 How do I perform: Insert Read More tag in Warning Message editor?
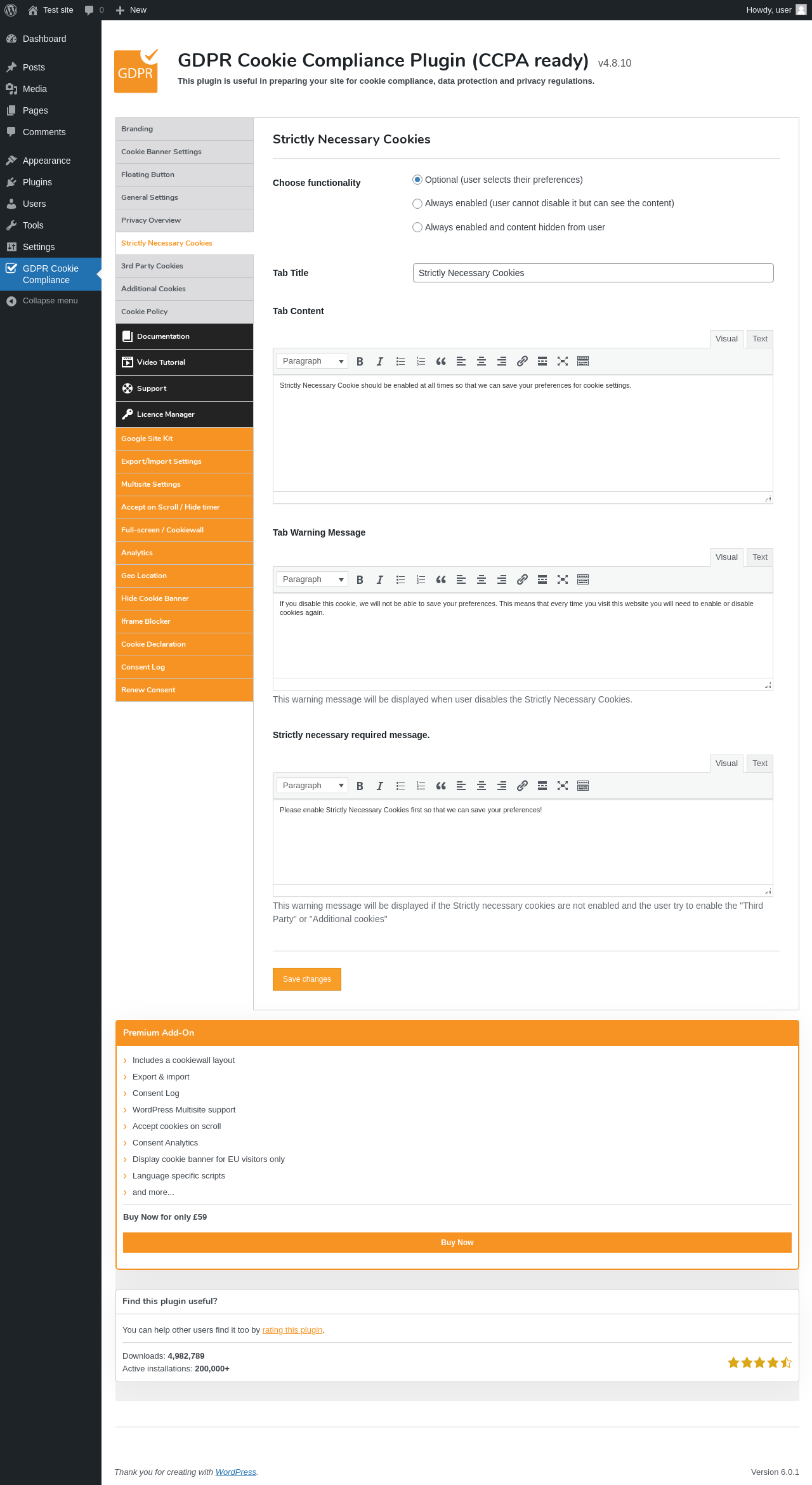(x=542, y=579)
